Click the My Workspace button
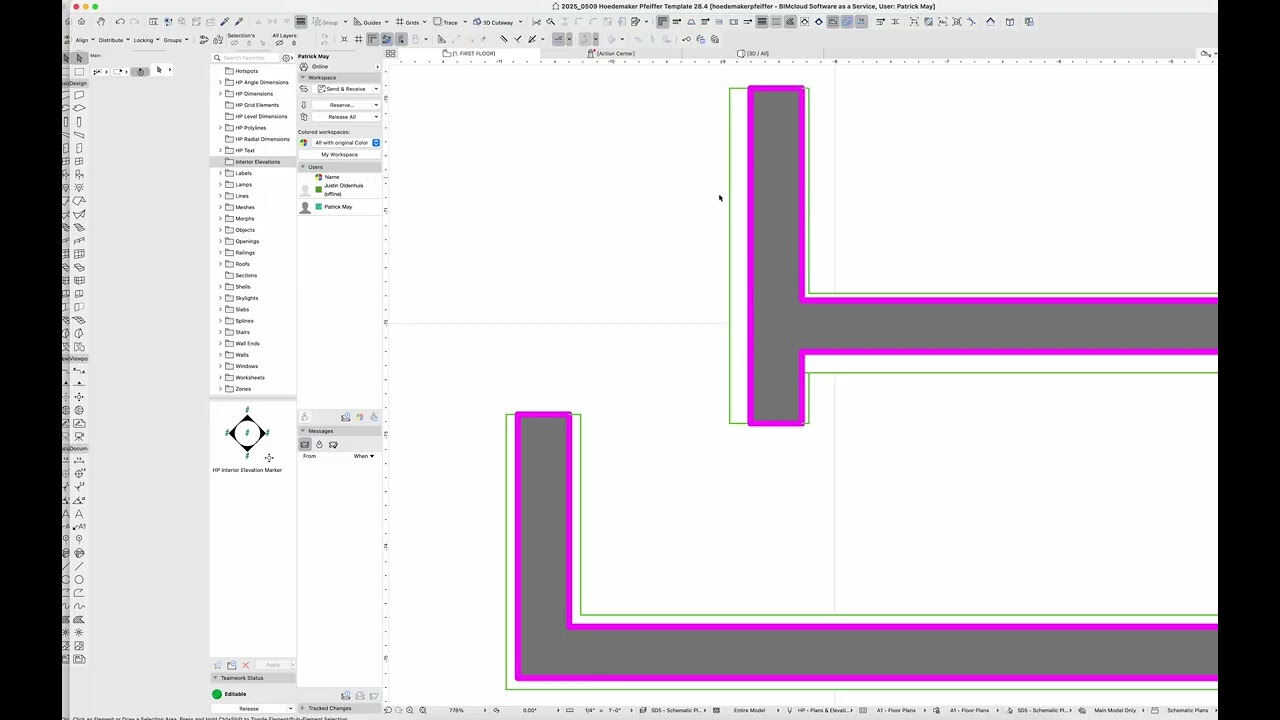 click(339, 155)
